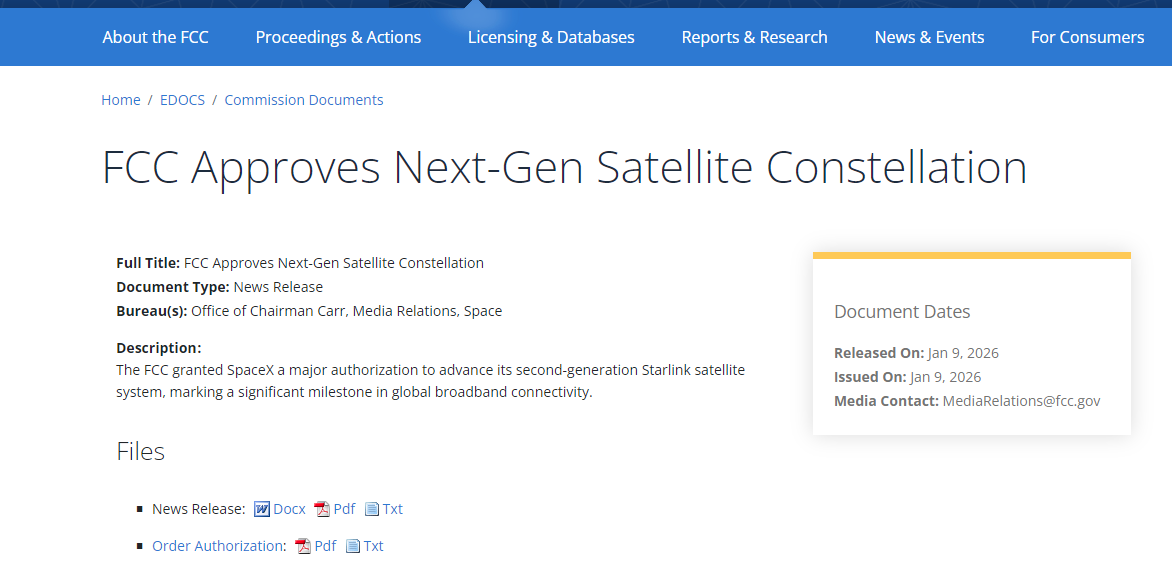The height and width of the screenshot is (575, 1172).
Task: Select the For Consumers menu item
Action: tap(1087, 37)
